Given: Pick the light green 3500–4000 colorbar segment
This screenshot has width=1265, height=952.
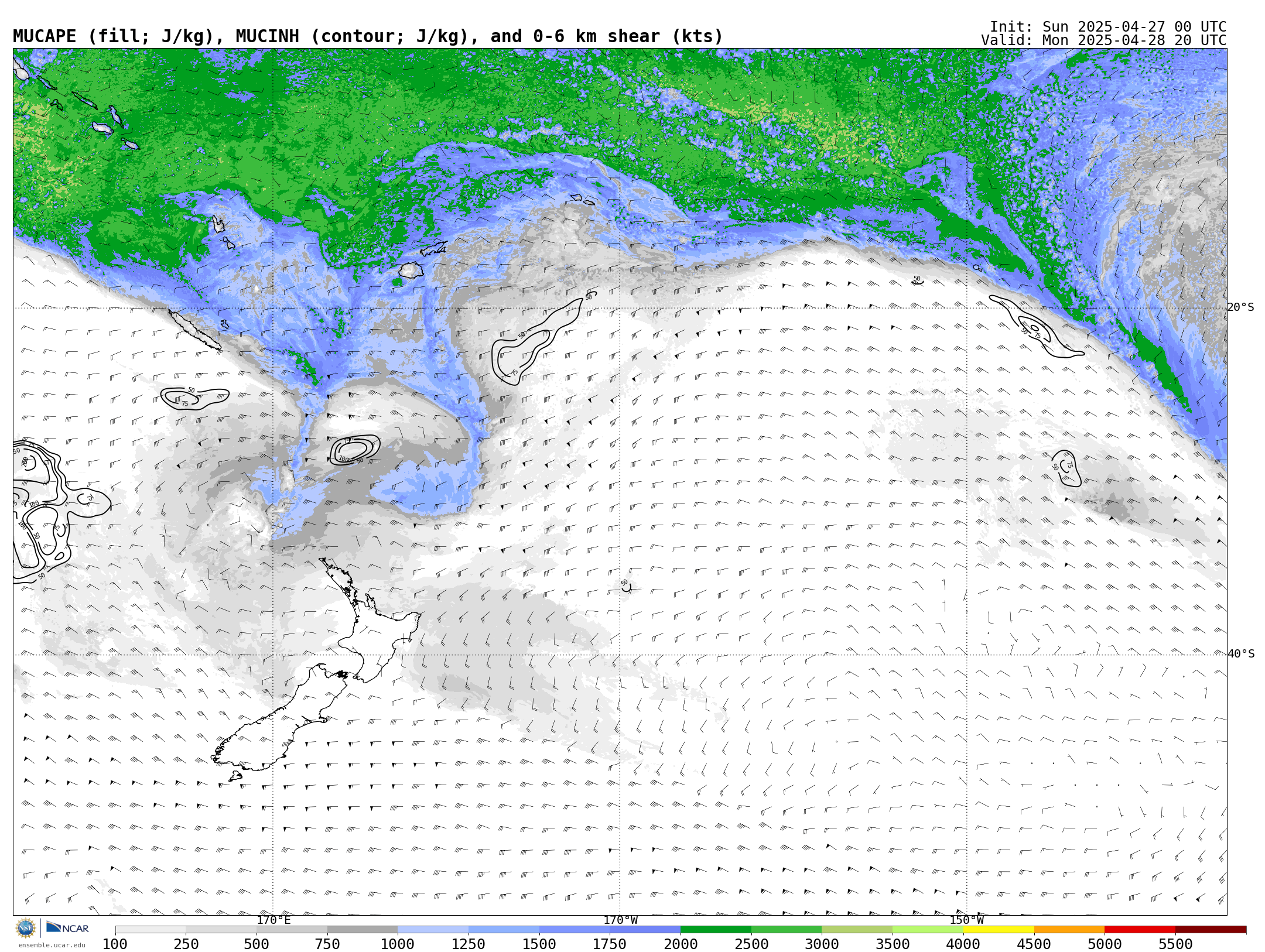Looking at the screenshot, I should point(928,930).
